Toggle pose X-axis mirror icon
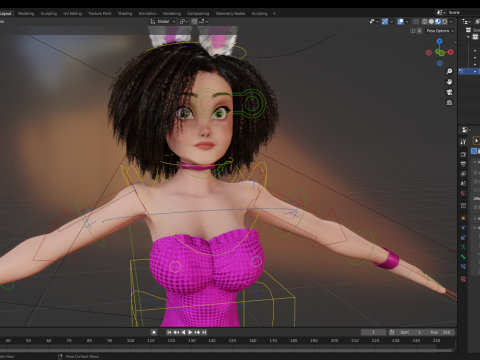 click(419, 31)
